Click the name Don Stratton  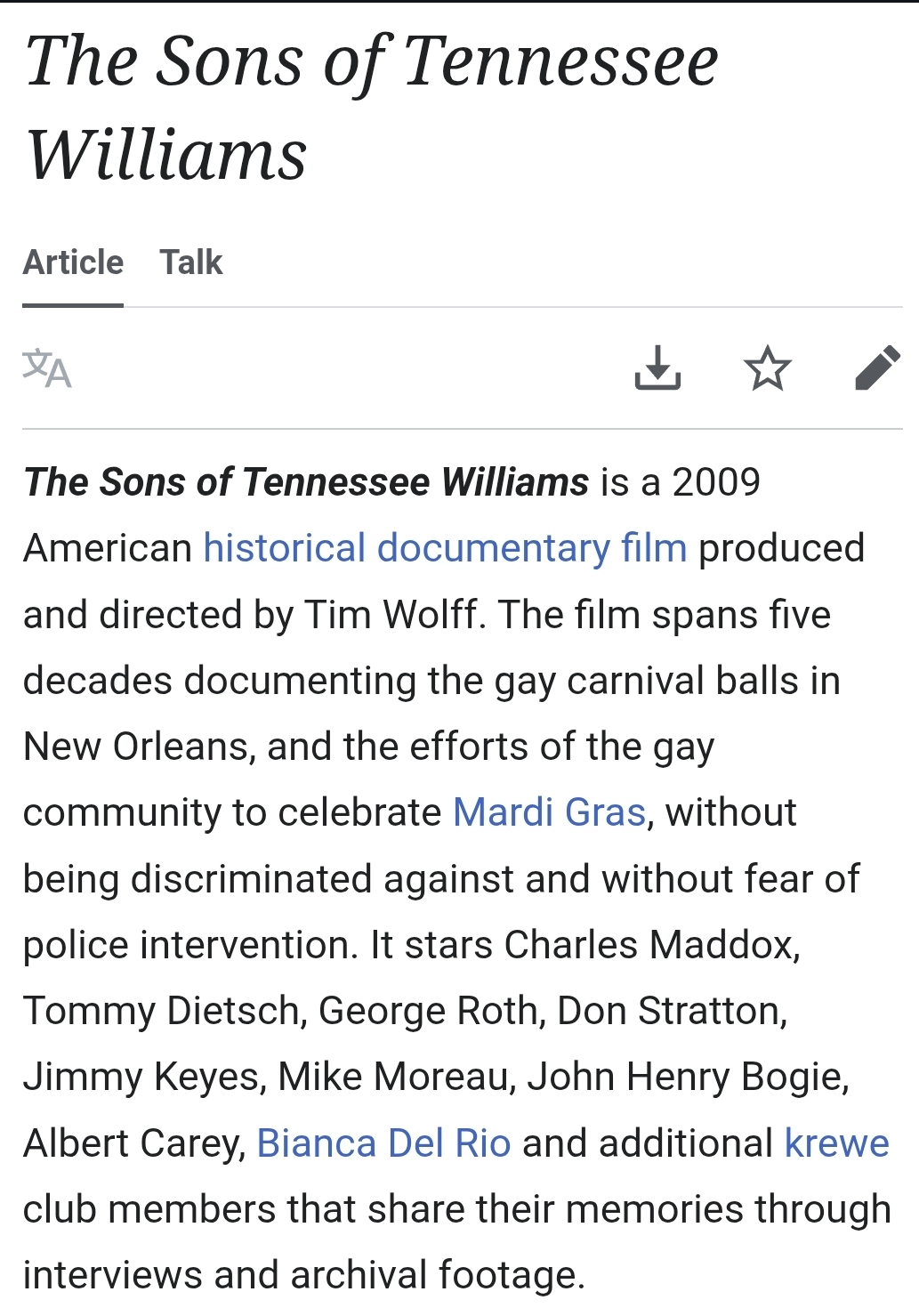[x=671, y=1011]
